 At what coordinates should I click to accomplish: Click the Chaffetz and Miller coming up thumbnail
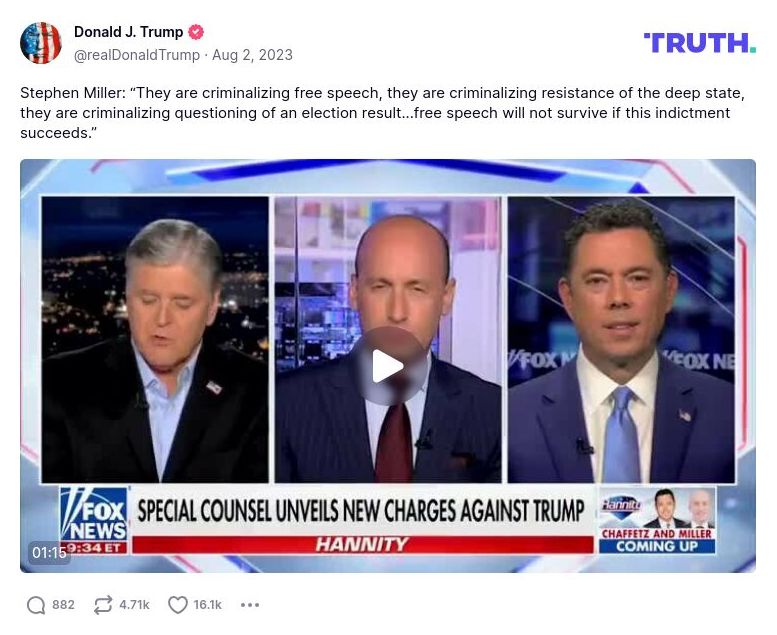pyautogui.click(x=657, y=521)
